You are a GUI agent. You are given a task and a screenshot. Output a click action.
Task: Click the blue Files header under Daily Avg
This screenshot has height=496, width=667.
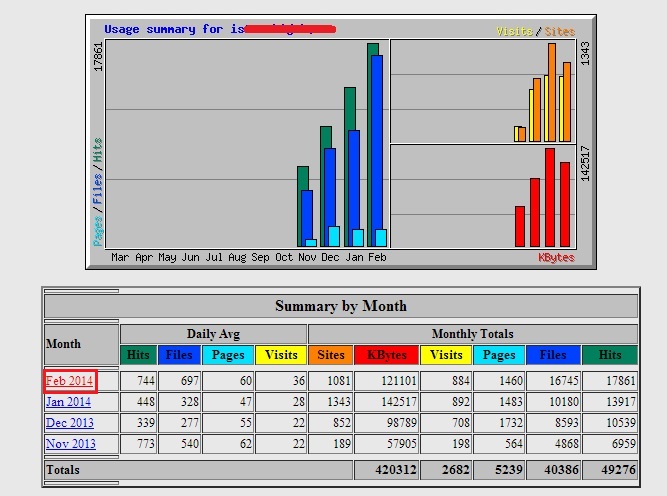(x=178, y=355)
